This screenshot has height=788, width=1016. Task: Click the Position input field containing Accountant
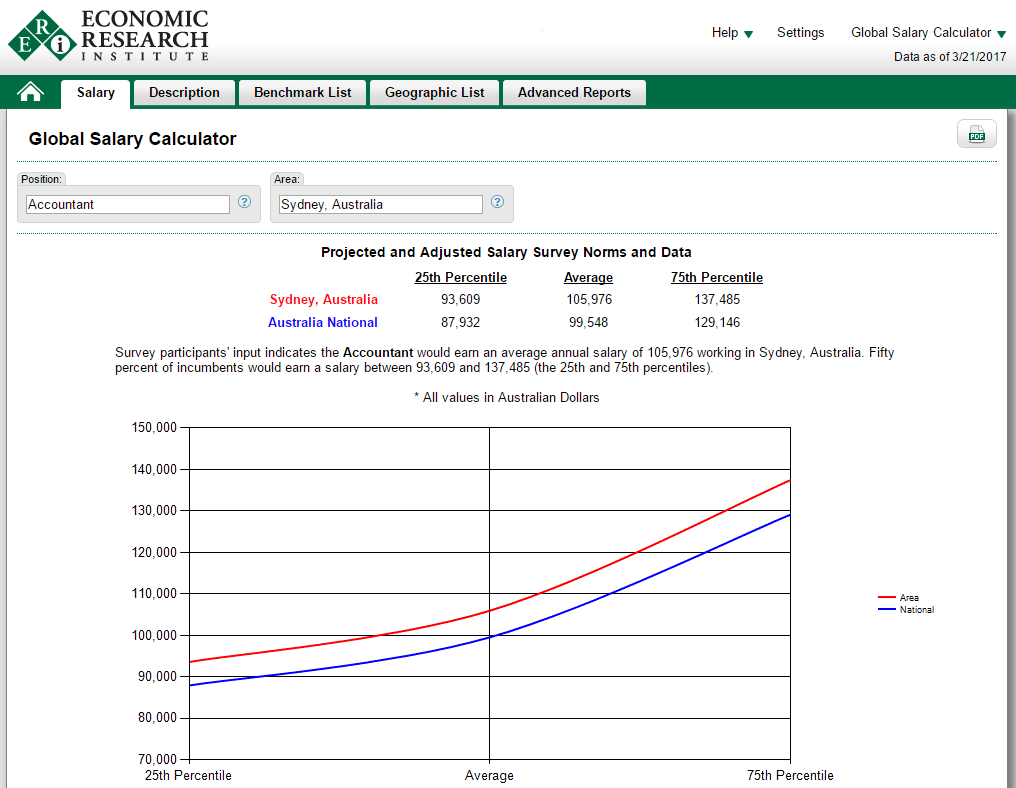pos(128,205)
